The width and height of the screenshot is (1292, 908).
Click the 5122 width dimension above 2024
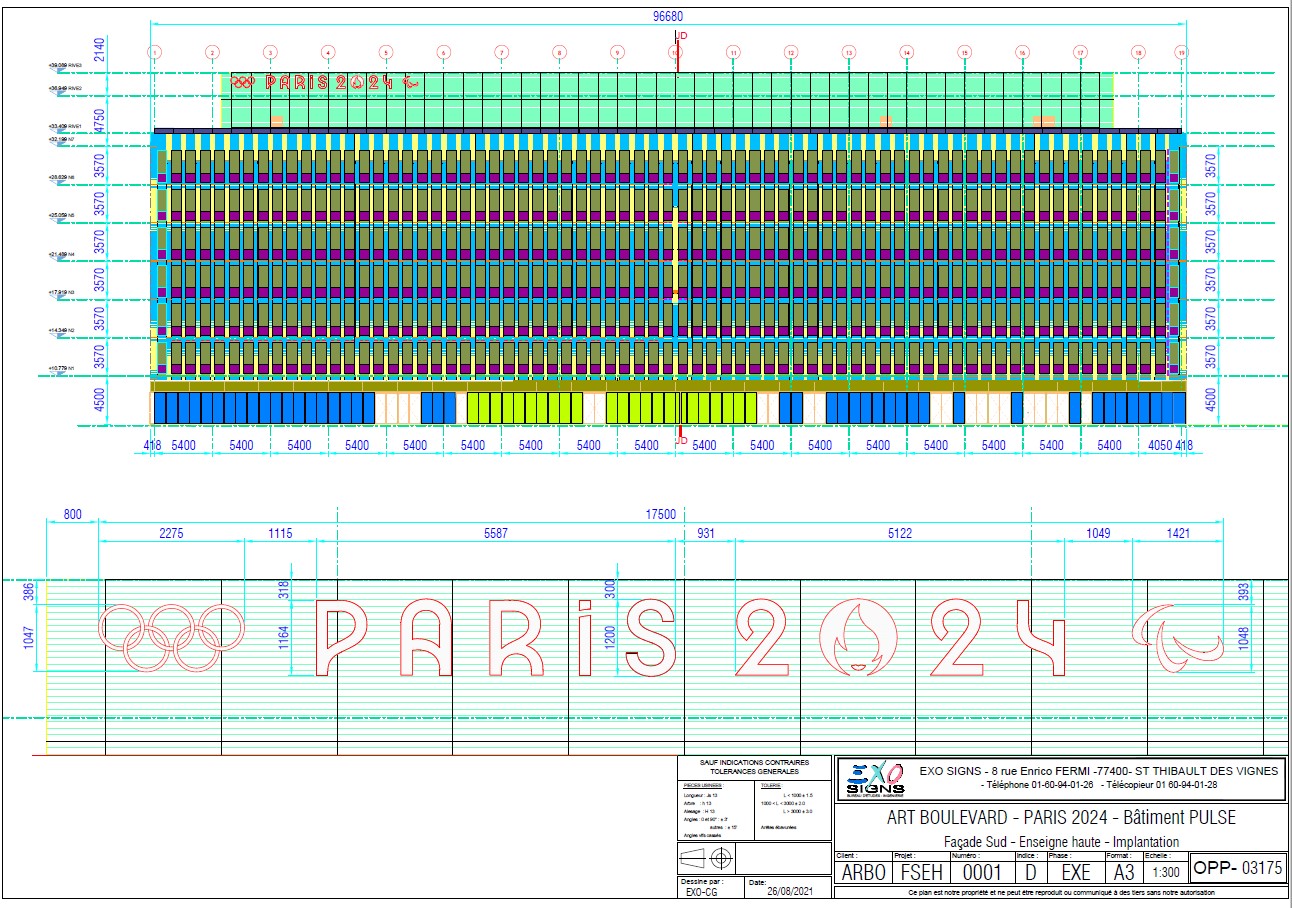(x=899, y=533)
